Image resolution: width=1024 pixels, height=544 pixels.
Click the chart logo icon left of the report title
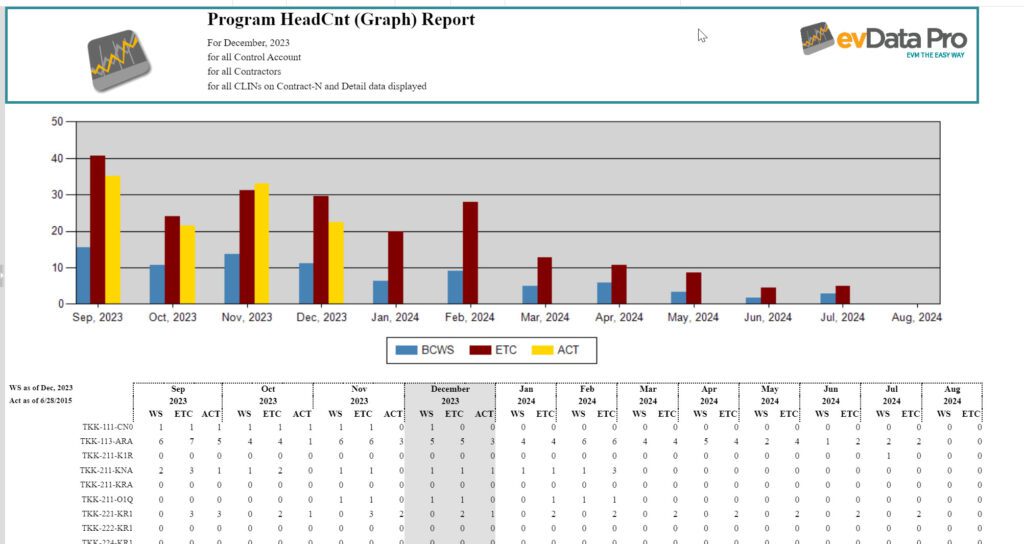(120, 61)
